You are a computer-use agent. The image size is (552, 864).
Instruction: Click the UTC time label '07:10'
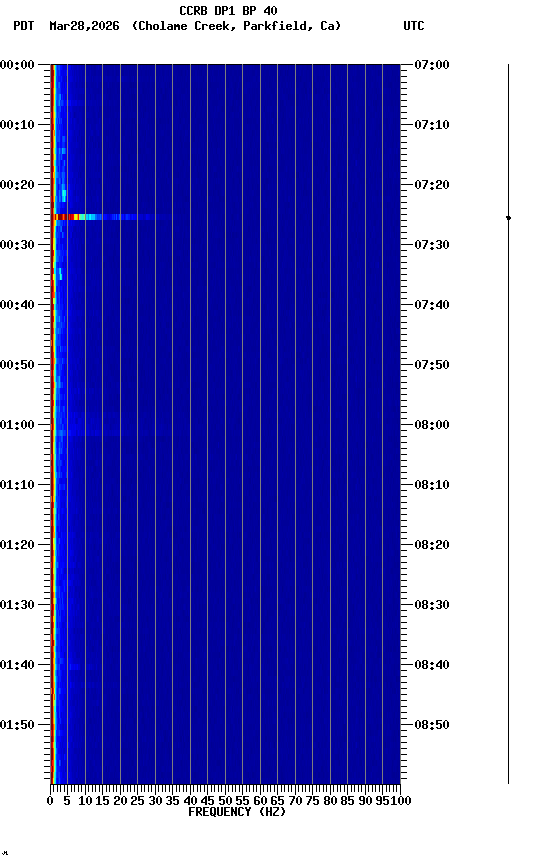[432, 125]
